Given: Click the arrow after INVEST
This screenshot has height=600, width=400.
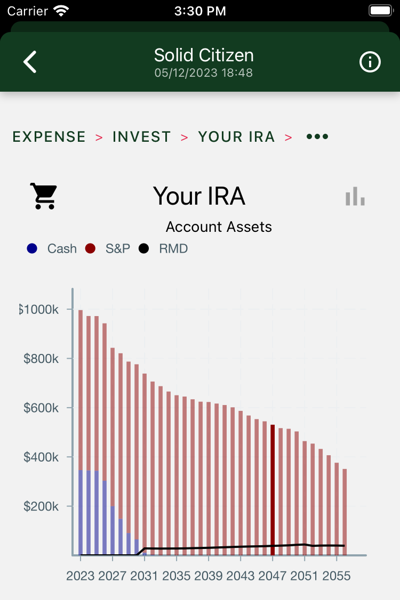Looking at the screenshot, I should click(184, 137).
